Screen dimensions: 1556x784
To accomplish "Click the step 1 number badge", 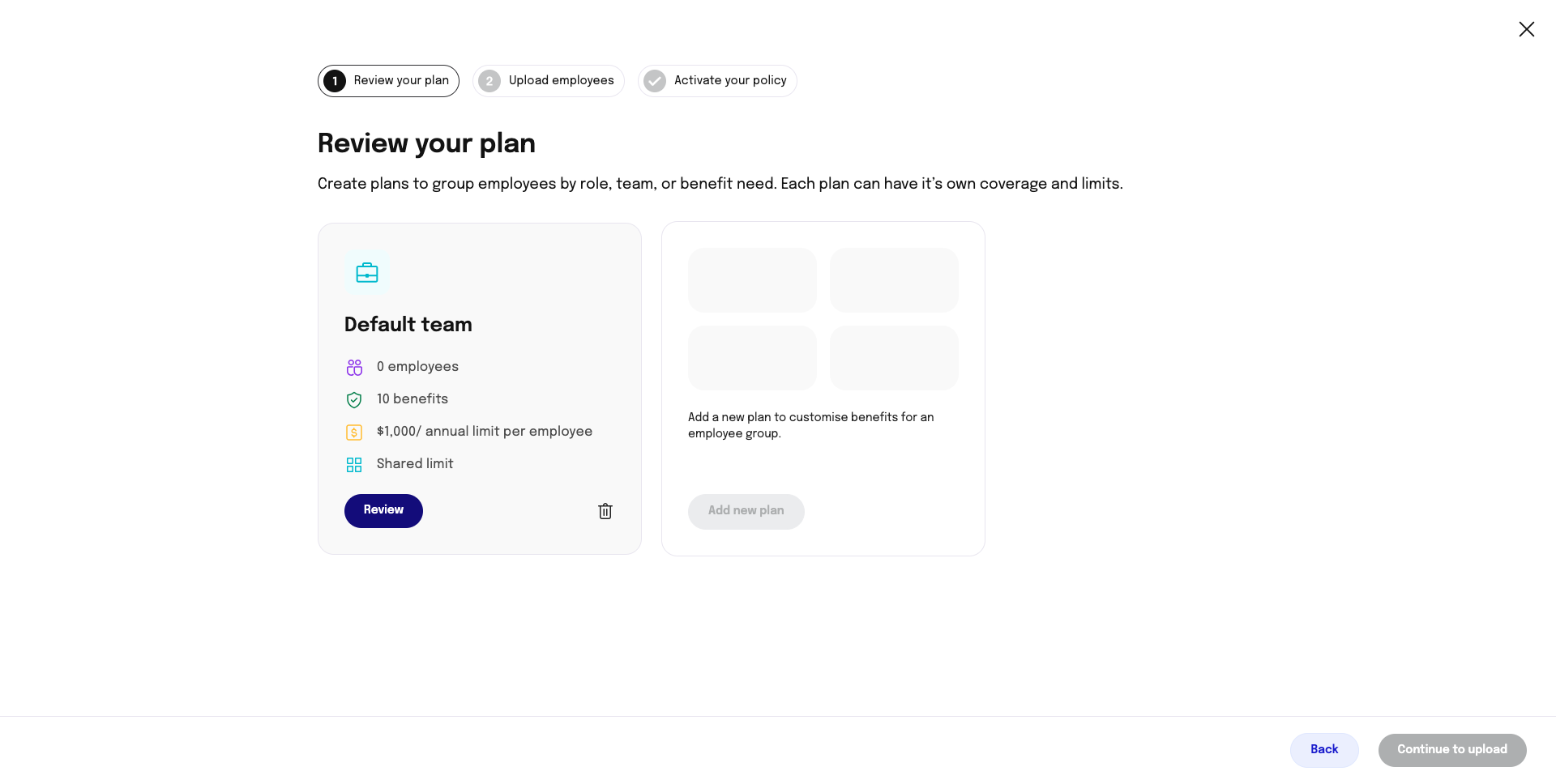I will 335,81.
